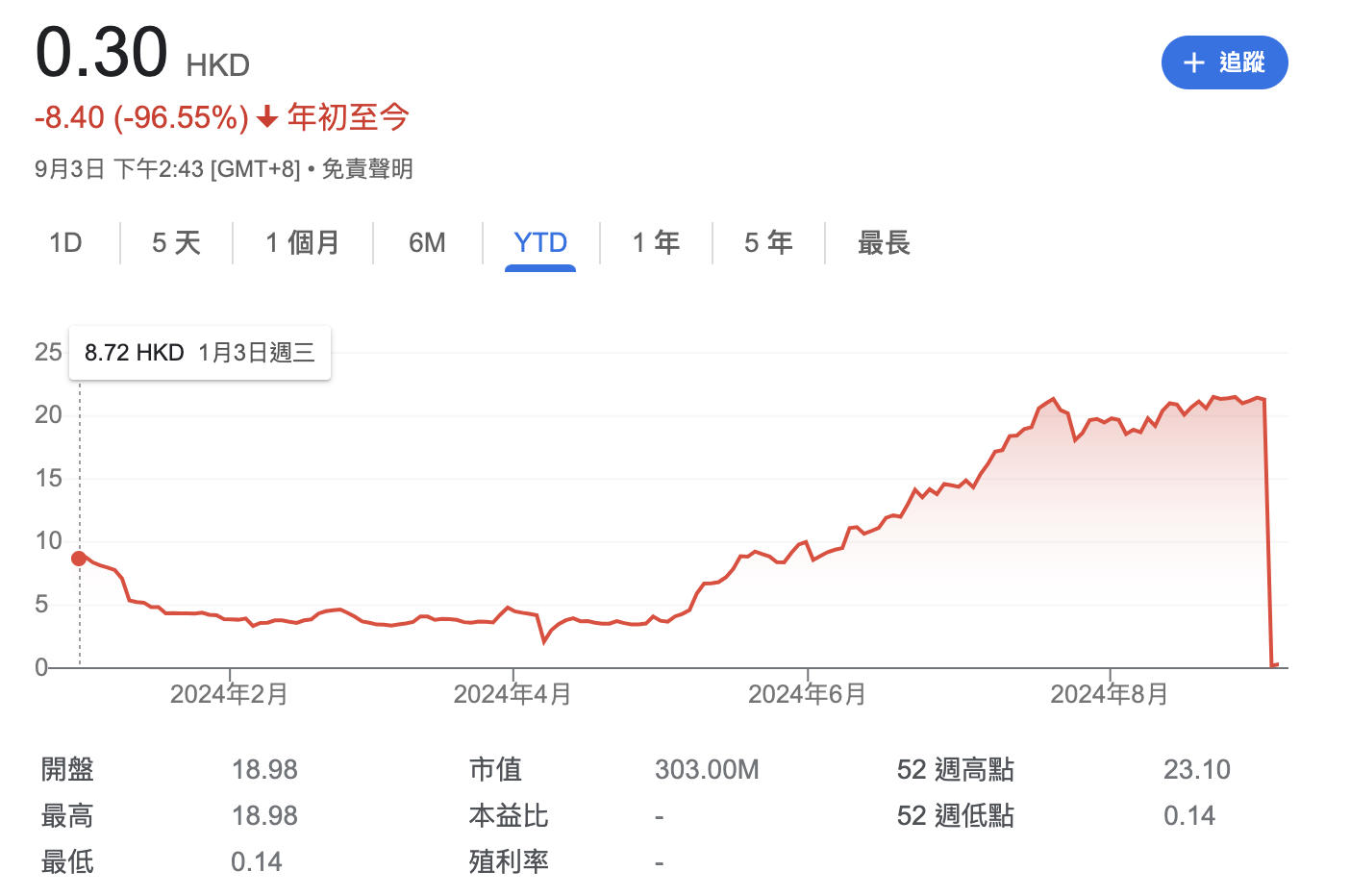Show the 最長 maximum range

(x=884, y=242)
